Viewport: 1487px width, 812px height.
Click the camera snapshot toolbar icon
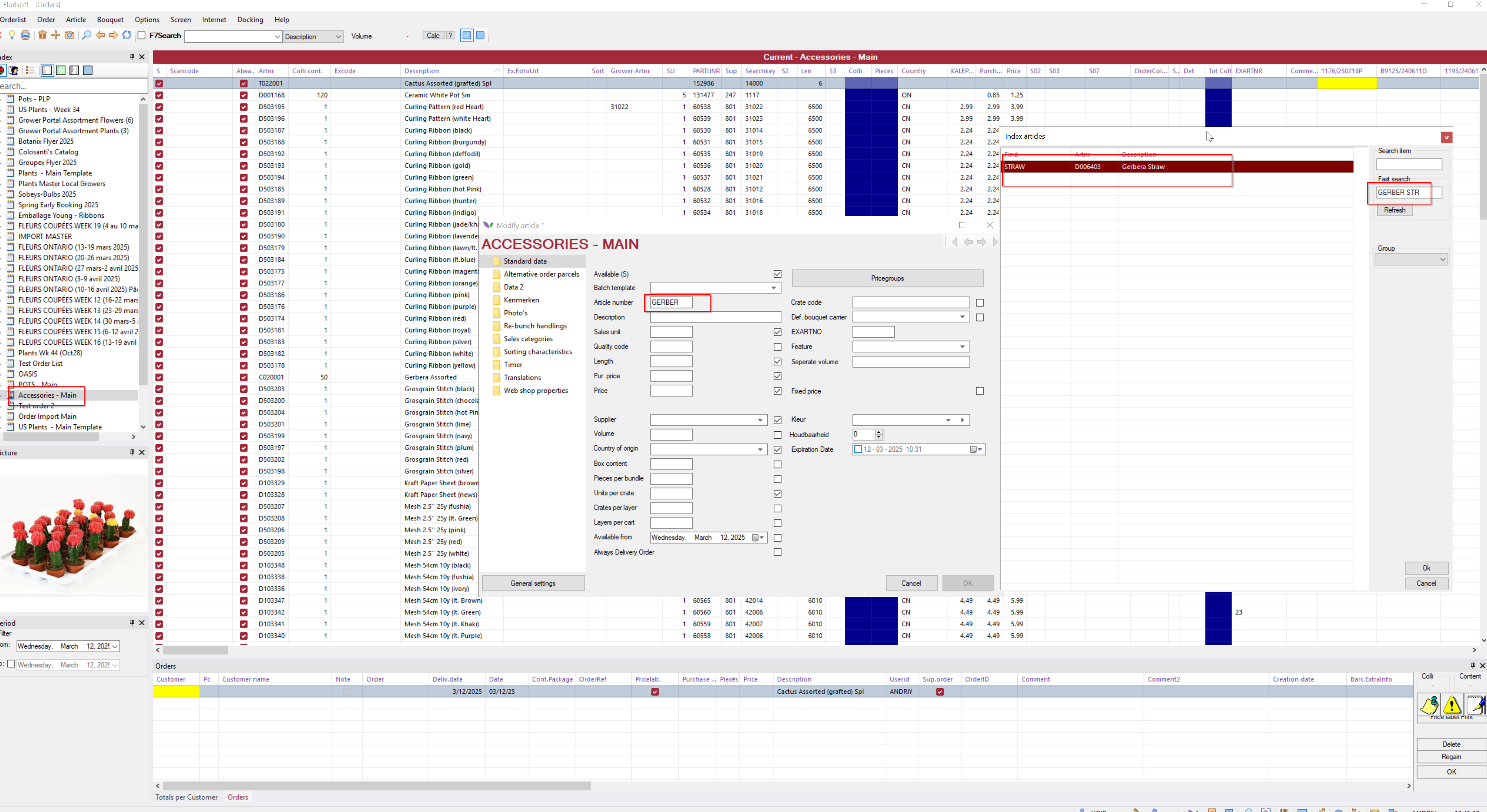69,36
